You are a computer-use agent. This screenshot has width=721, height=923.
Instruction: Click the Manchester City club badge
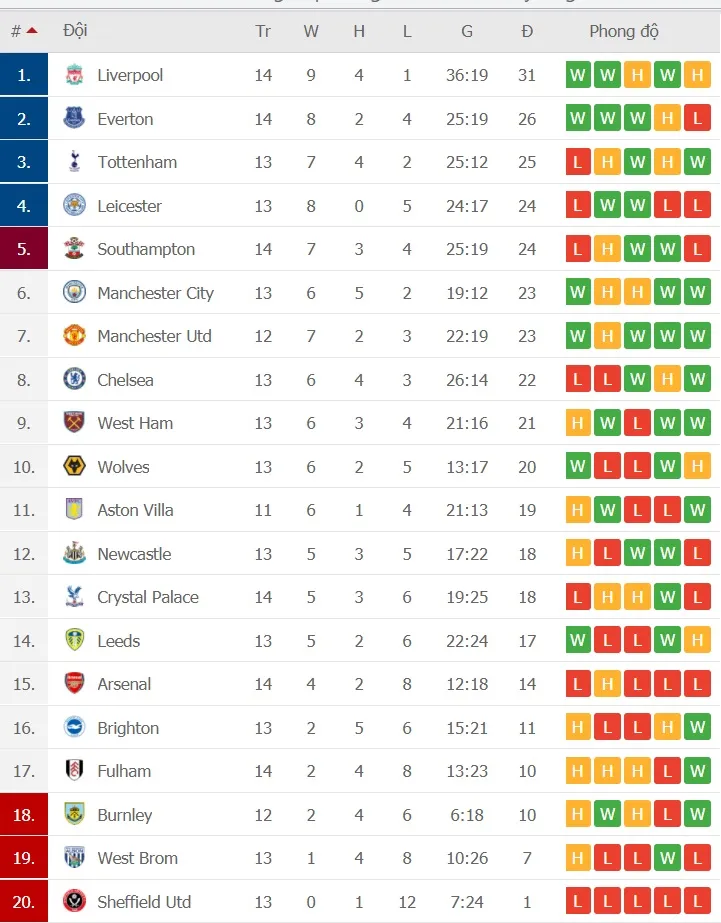coord(73,293)
